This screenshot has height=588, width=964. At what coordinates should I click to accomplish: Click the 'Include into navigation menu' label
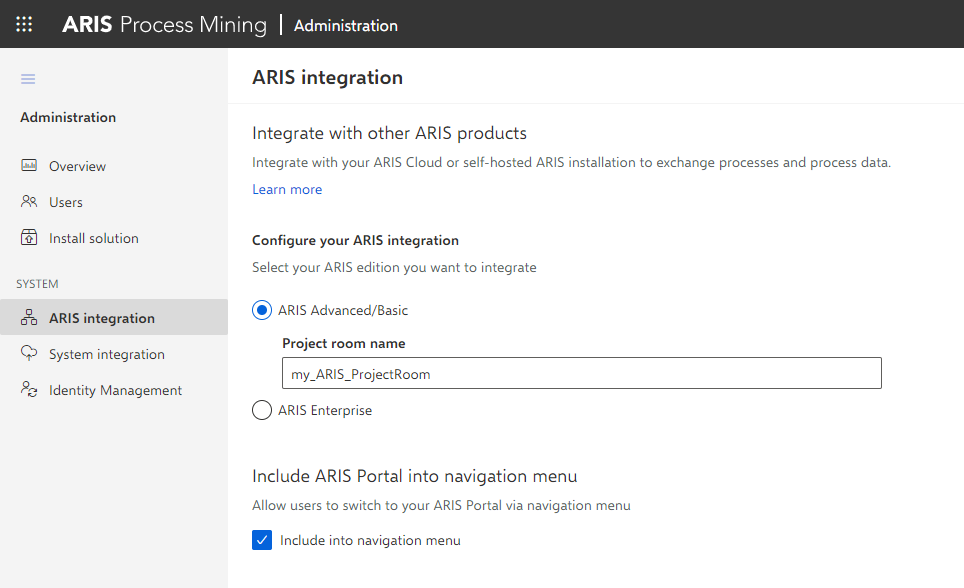coord(370,540)
